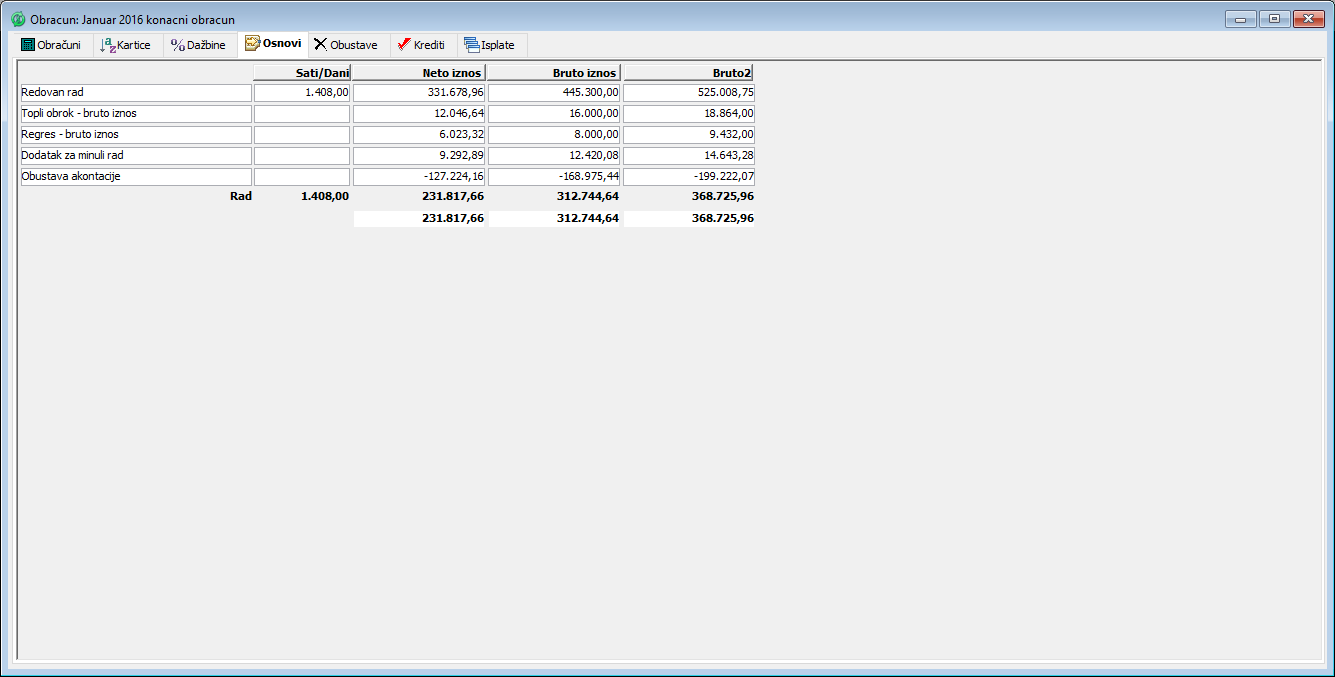Click the Sati/Dani column header

coord(302,72)
